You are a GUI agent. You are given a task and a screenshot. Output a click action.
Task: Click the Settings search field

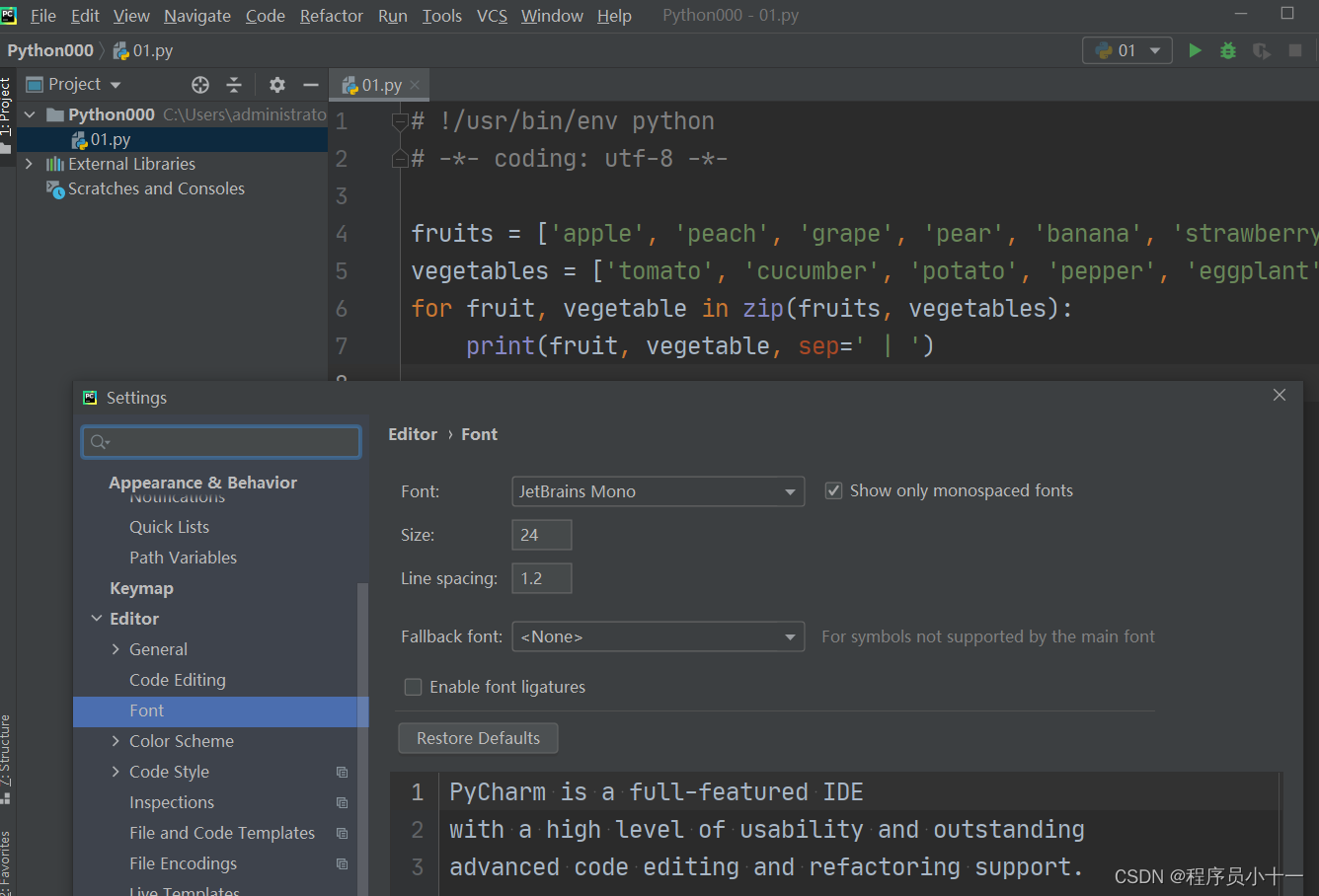(221, 441)
